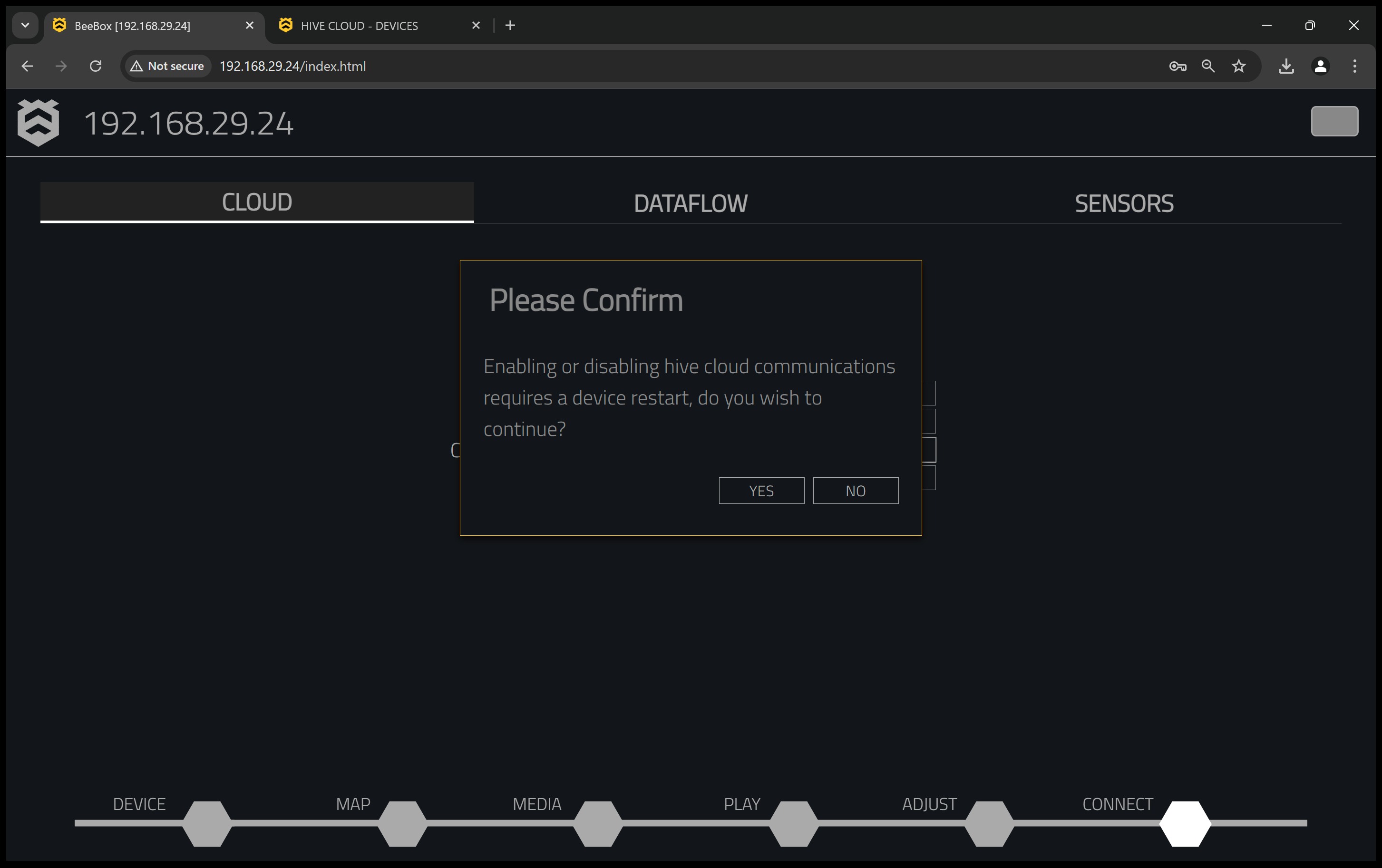Image resolution: width=1382 pixels, height=868 pixels.
Task: Click YES to confirm device restart
Action: [x=761, y=490]
